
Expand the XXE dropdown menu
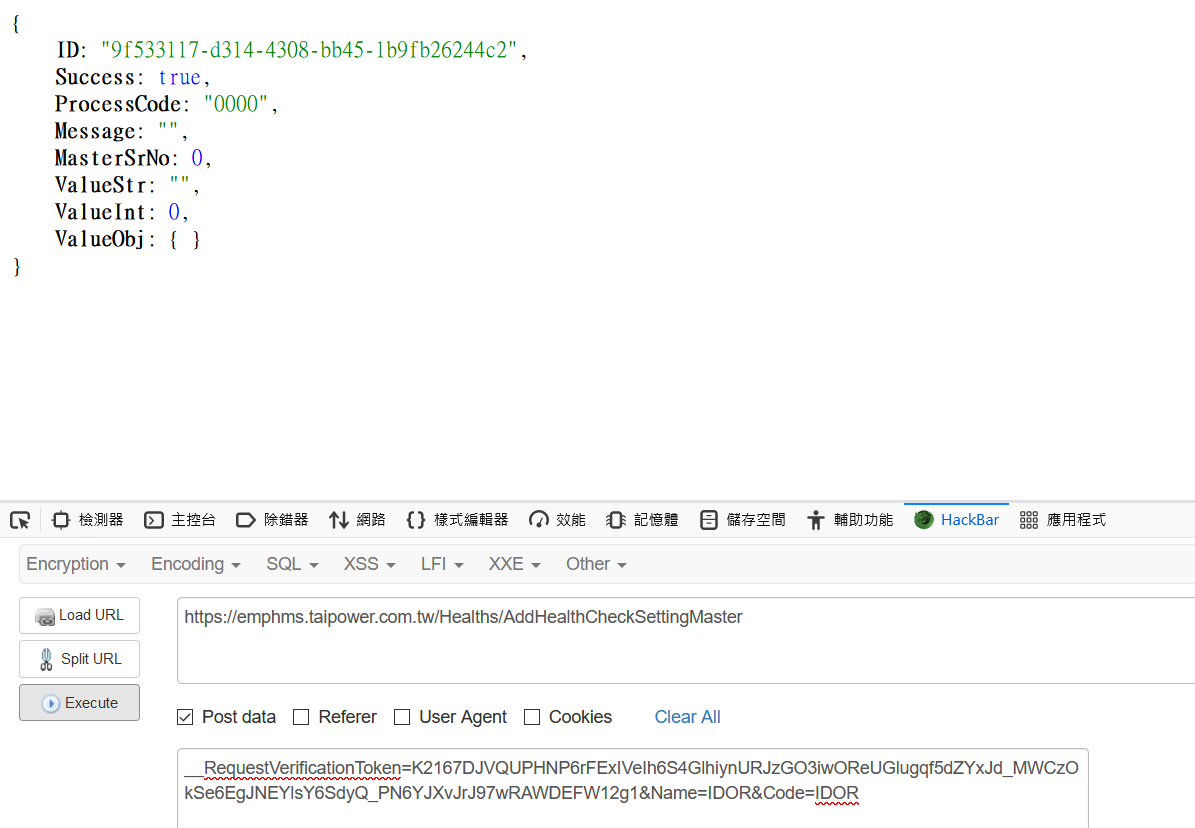(x=514, y=564)
